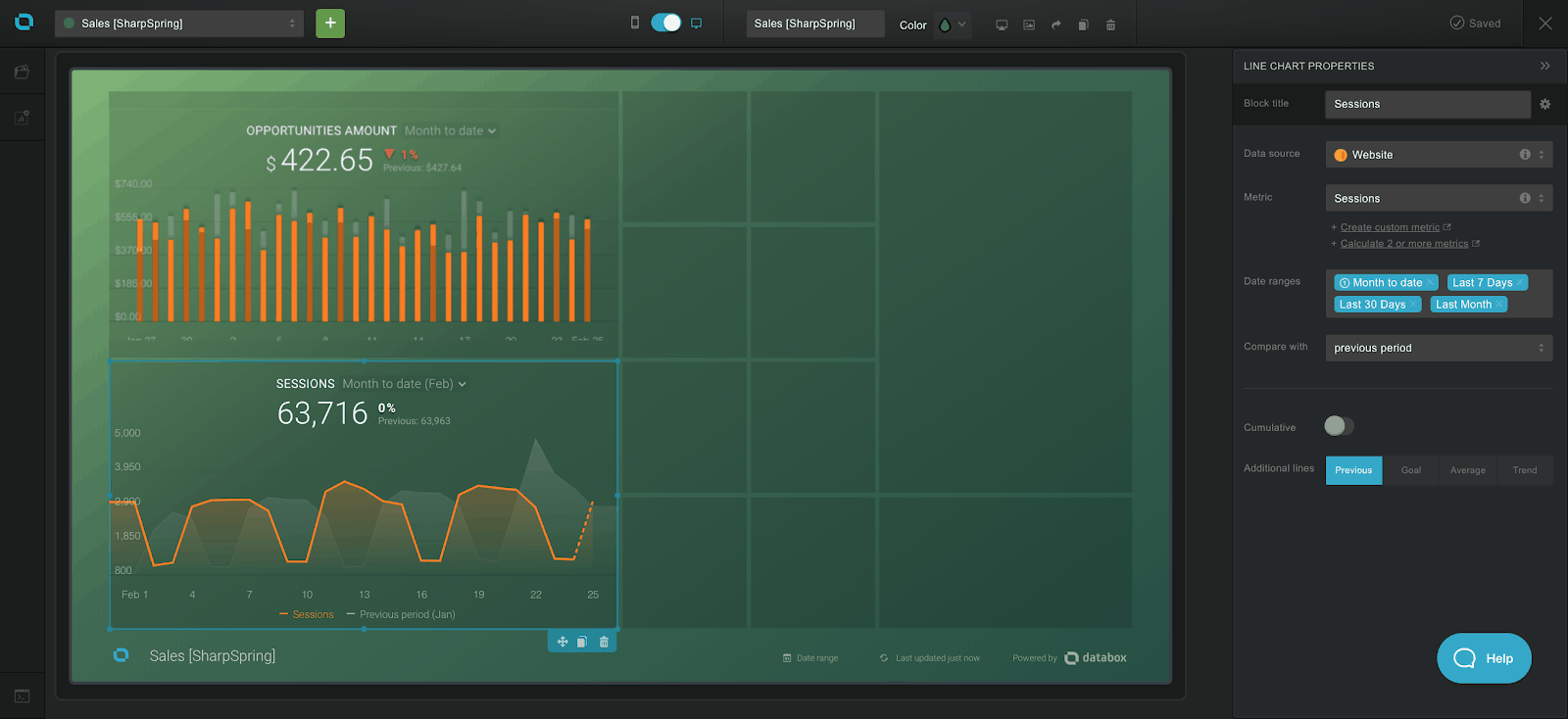Click the background image icon in toolbar
1568x719 pixels.
pyautogui.click(x=1029, y=24)
